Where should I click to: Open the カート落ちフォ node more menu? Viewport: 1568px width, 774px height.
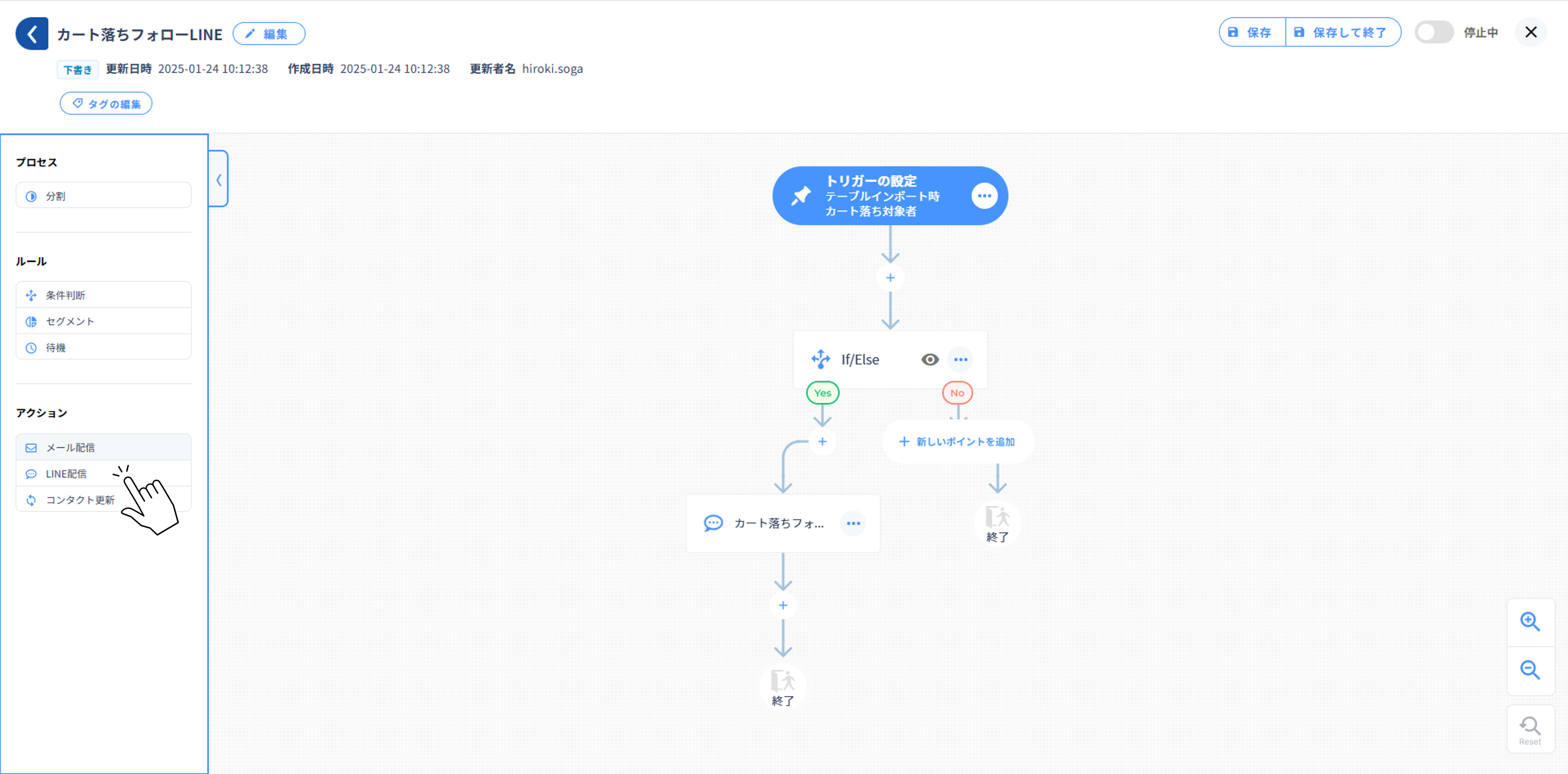(x=853, y=523)
